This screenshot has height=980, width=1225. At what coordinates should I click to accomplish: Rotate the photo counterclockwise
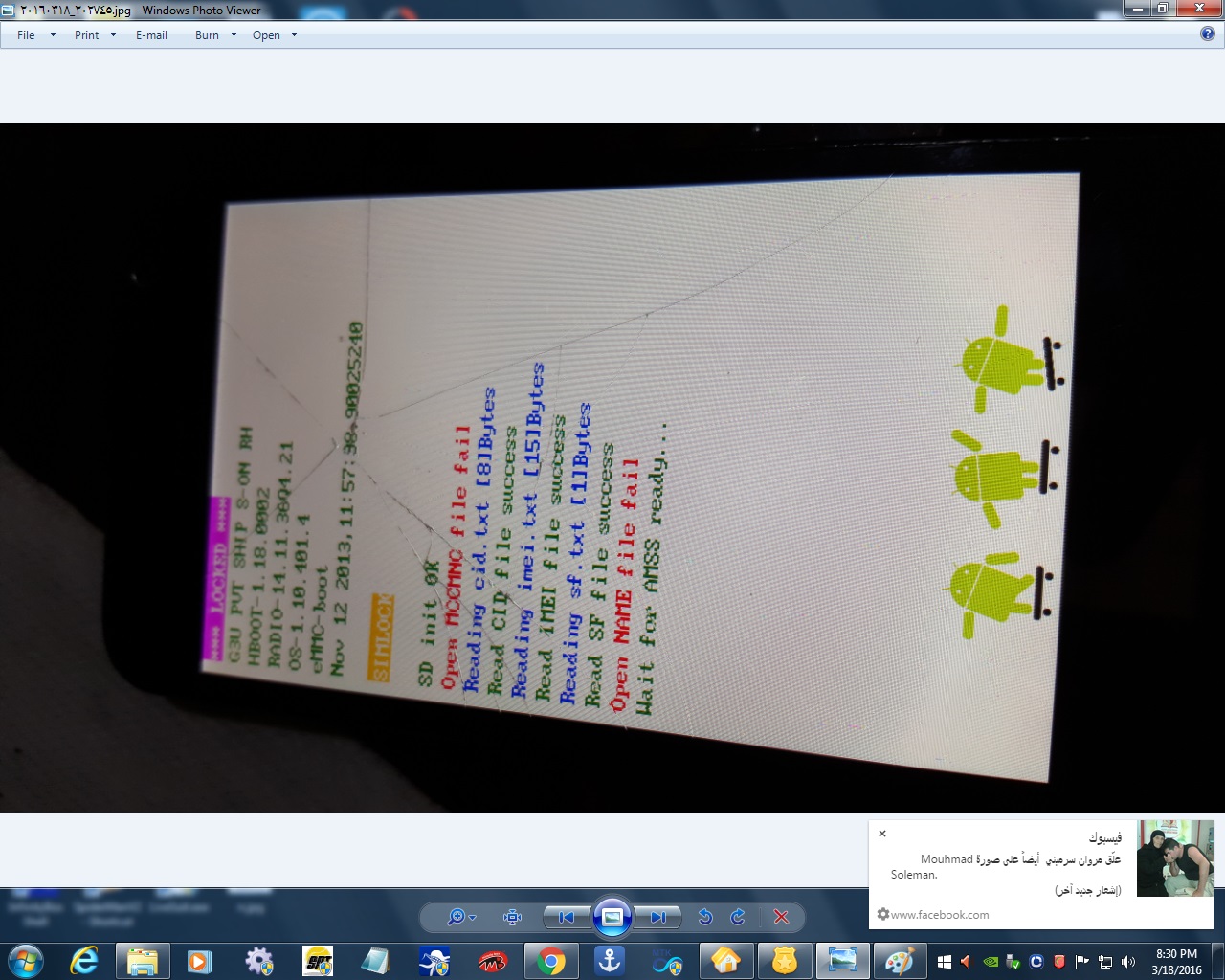coord(705,917)
